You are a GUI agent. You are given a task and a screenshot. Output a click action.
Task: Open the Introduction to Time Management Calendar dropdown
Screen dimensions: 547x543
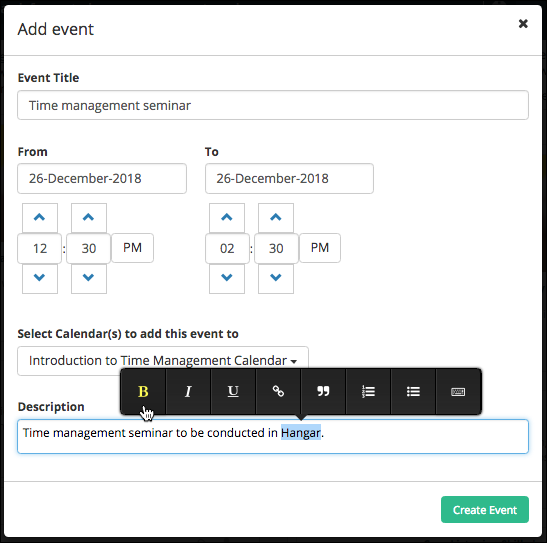pos(163,361)
